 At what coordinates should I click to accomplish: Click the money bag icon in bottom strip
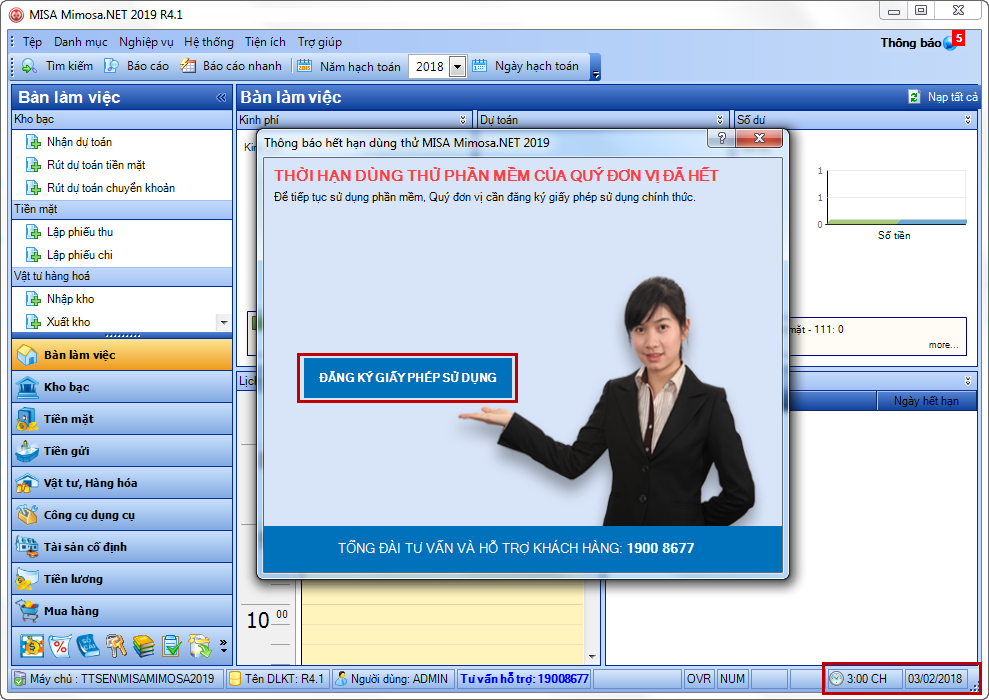coord(32,646)
